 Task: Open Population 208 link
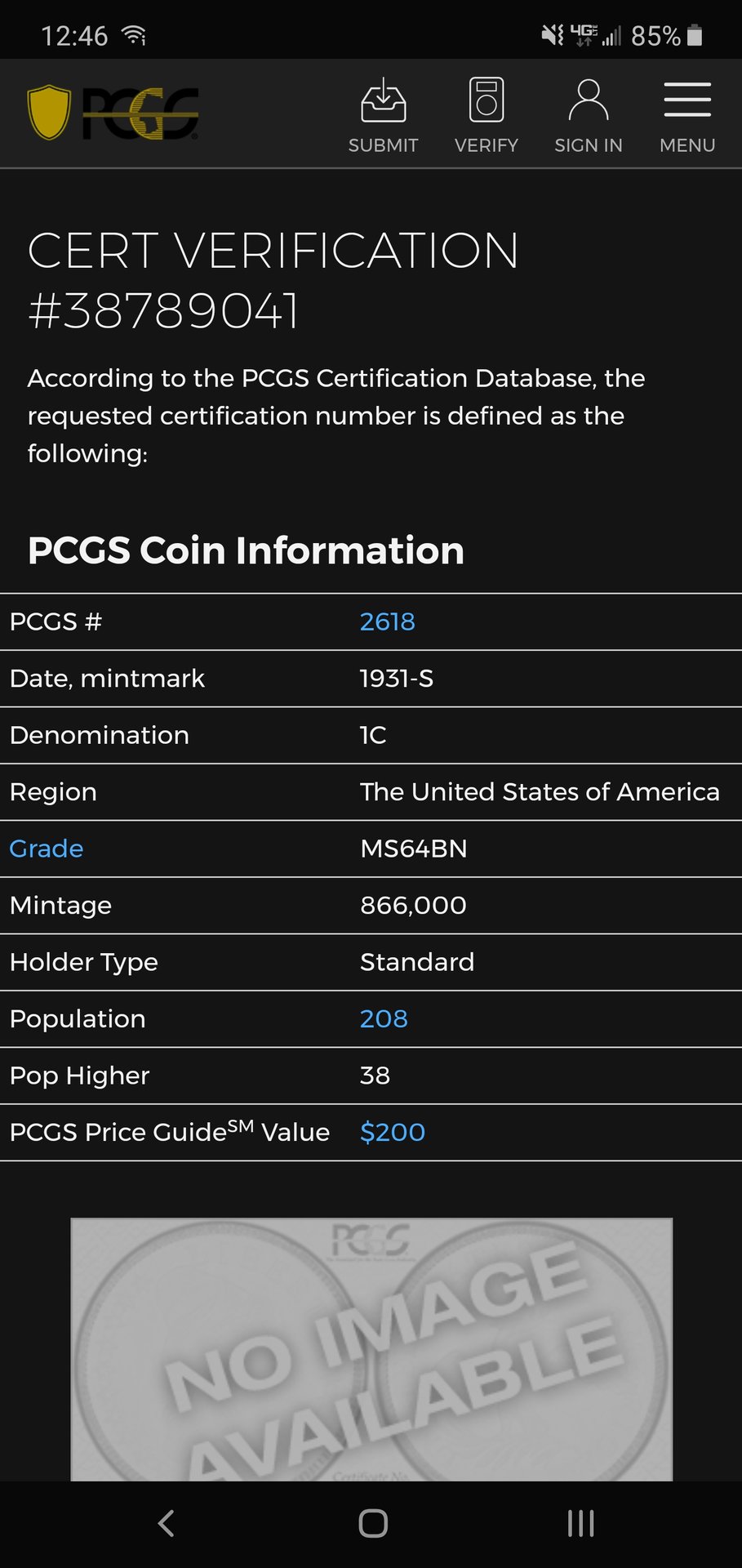pos(384,1018)
